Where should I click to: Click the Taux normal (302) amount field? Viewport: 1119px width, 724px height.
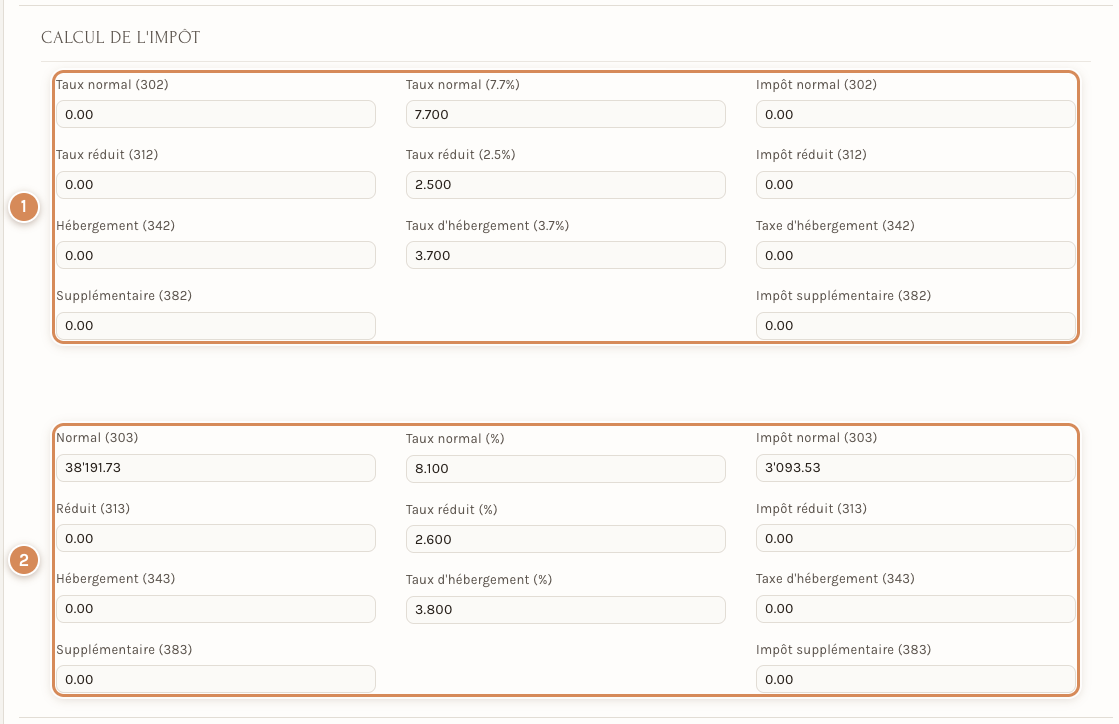pyautogui.click(x=216, y=114)
